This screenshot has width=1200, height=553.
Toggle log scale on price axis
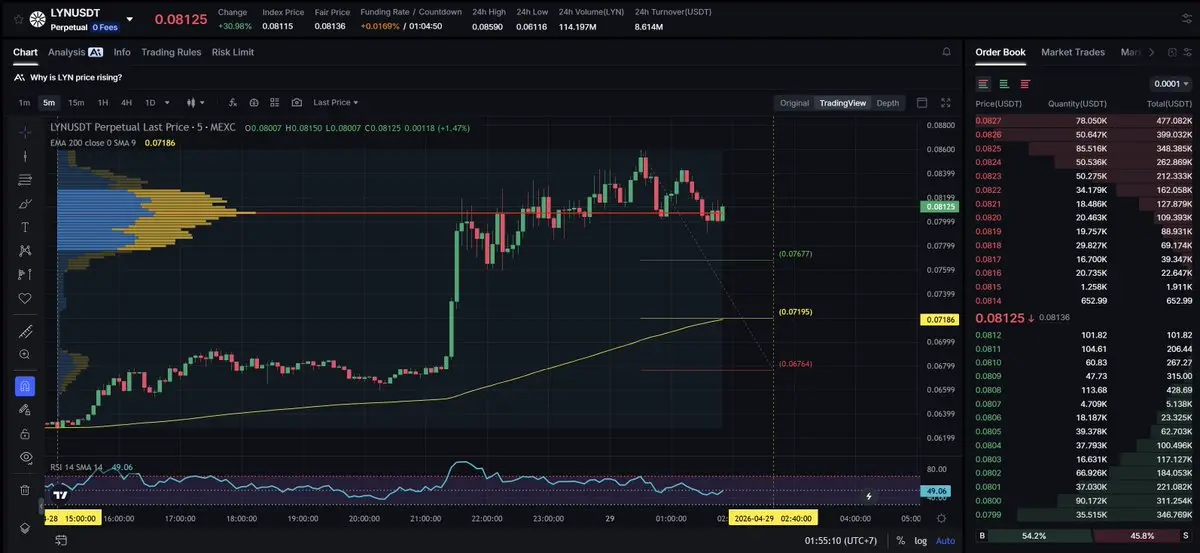coord(921,541)
